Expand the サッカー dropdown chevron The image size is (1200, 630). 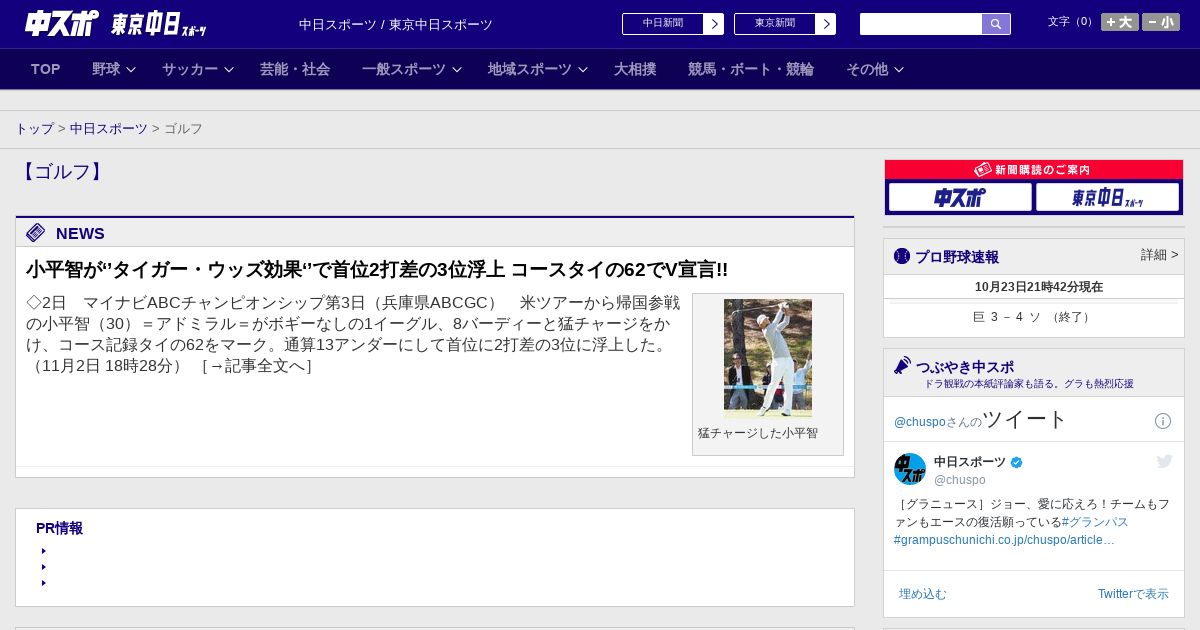click(229, 69)
